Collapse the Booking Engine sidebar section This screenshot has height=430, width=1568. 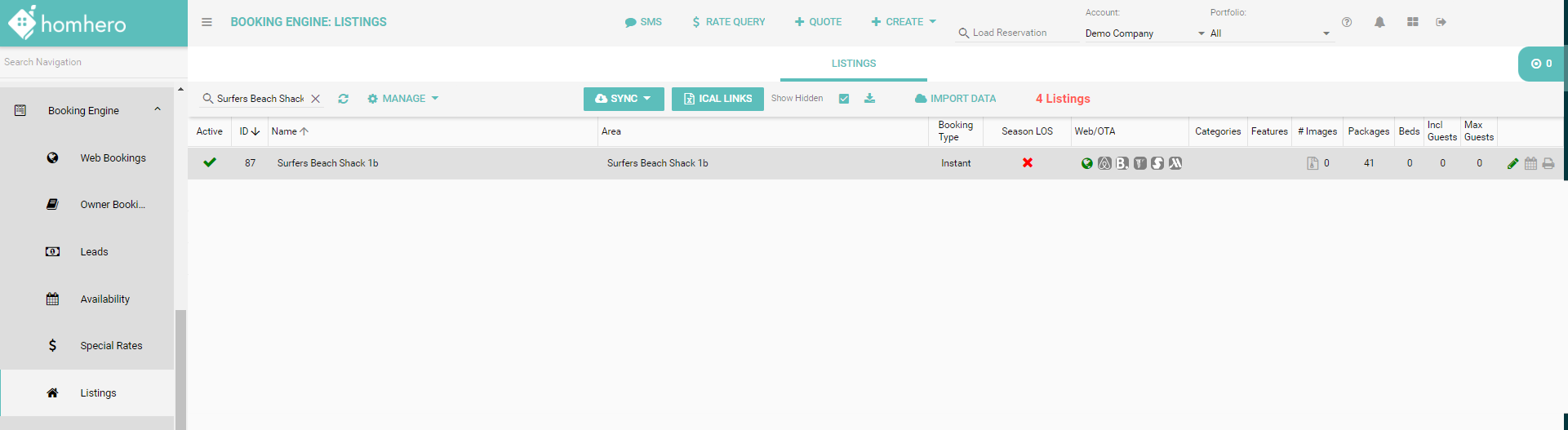[158, 110]
